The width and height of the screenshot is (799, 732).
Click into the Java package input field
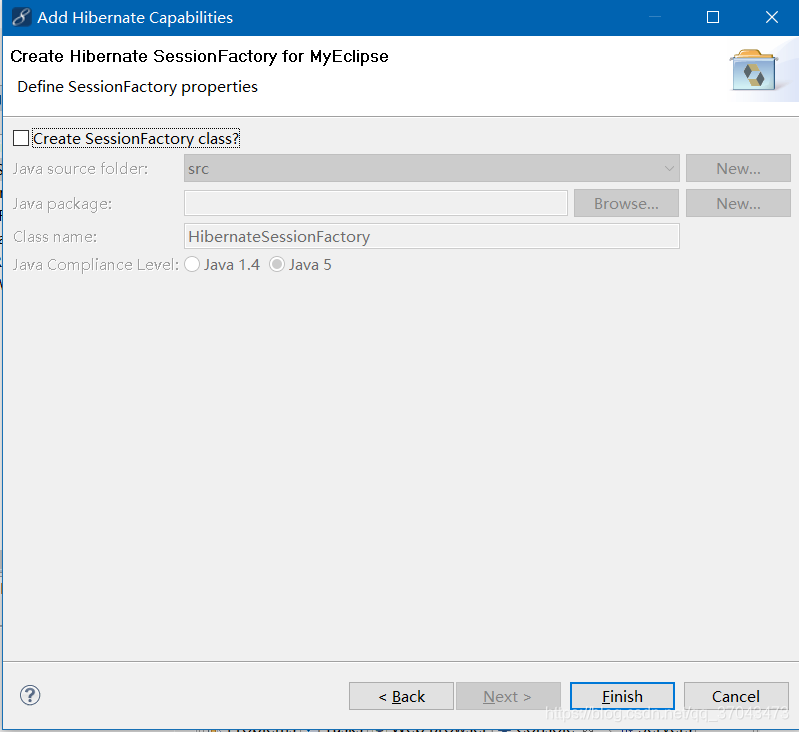point(376,203)
